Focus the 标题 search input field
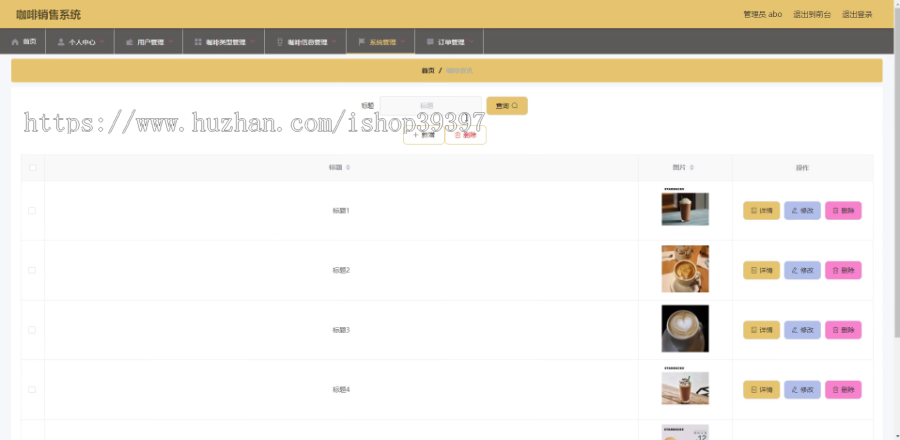Screen dimensions: 900x440 (430, 106)
